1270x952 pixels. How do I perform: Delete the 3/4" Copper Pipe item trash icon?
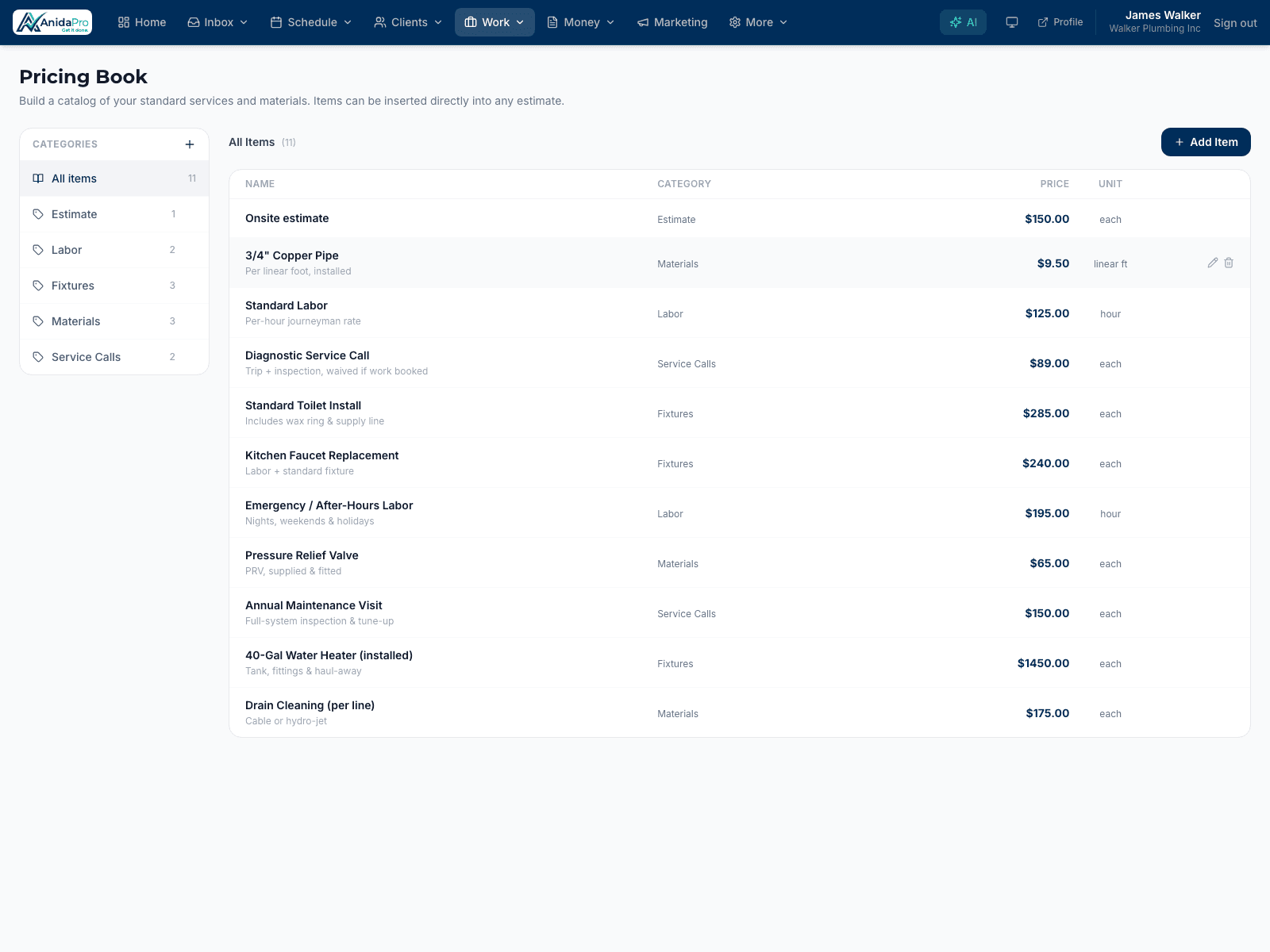point(1229,263)
